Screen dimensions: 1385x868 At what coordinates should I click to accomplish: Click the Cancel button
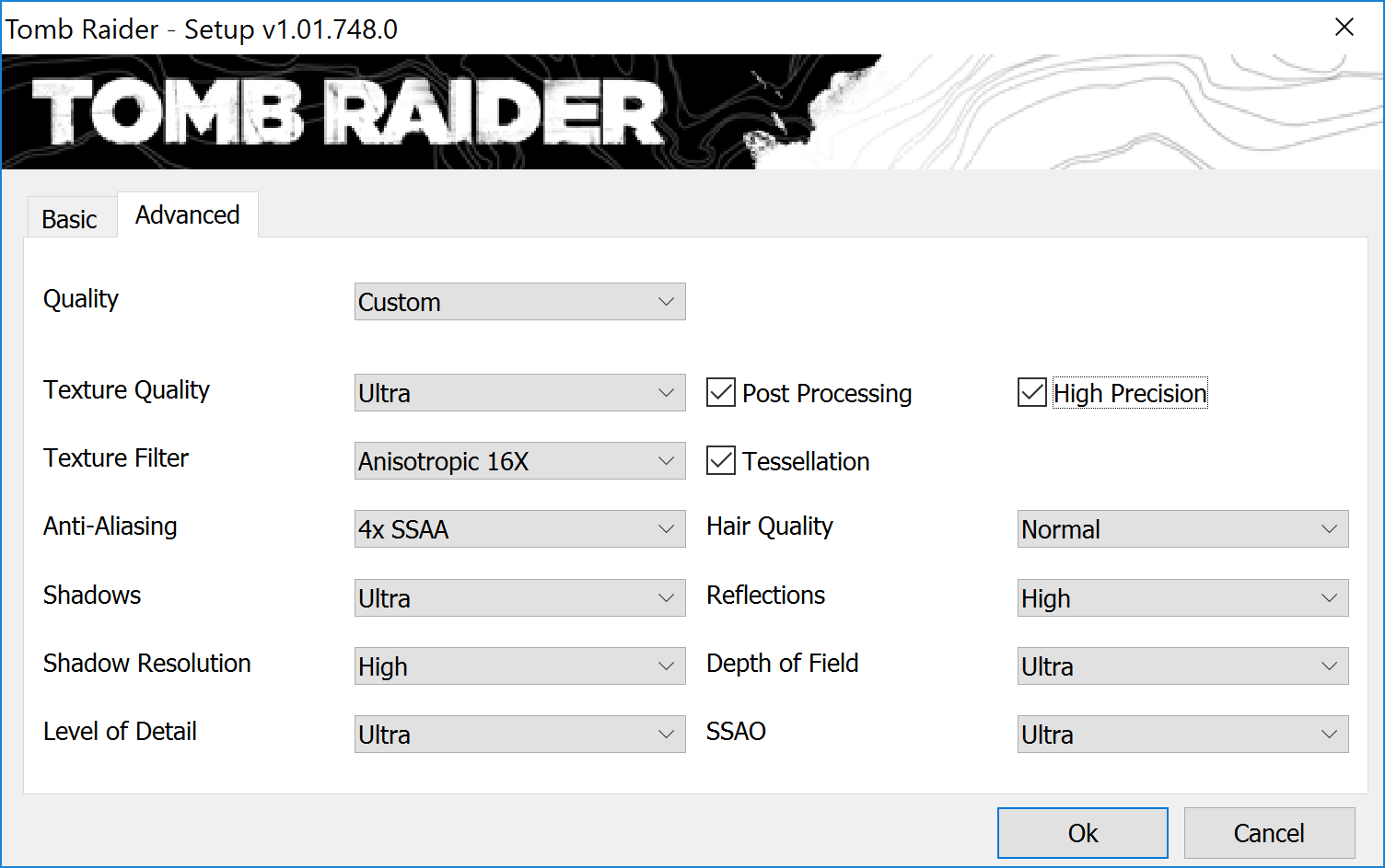[1269, 833]
